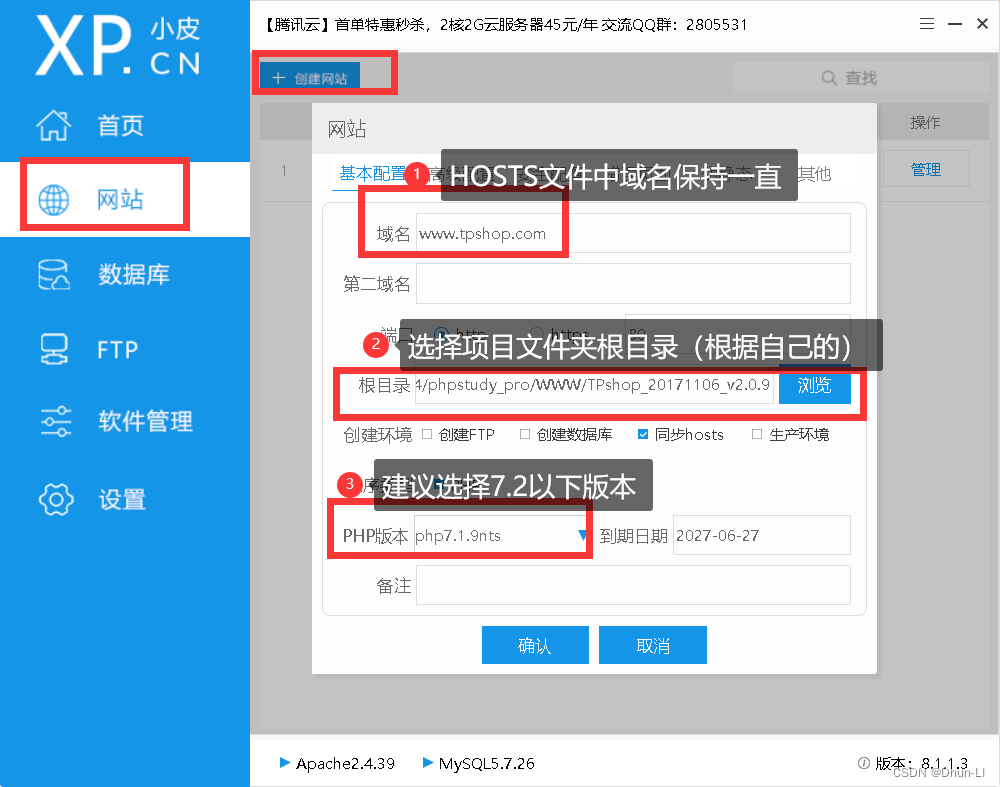Close the phpstudy window
This screenshot has width=1000, height=787.
pos(982,24)
